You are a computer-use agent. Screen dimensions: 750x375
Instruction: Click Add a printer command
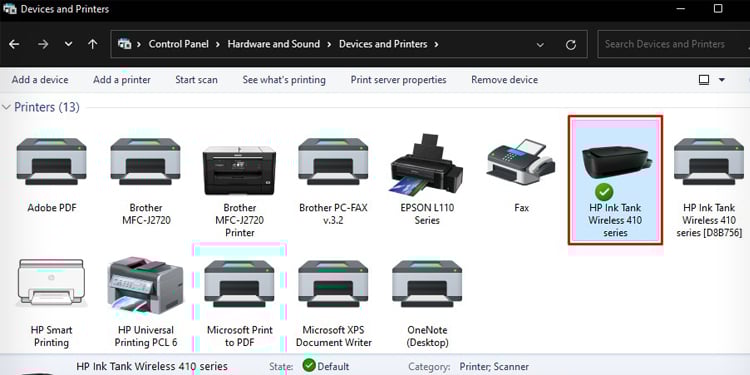click(122, 80)
